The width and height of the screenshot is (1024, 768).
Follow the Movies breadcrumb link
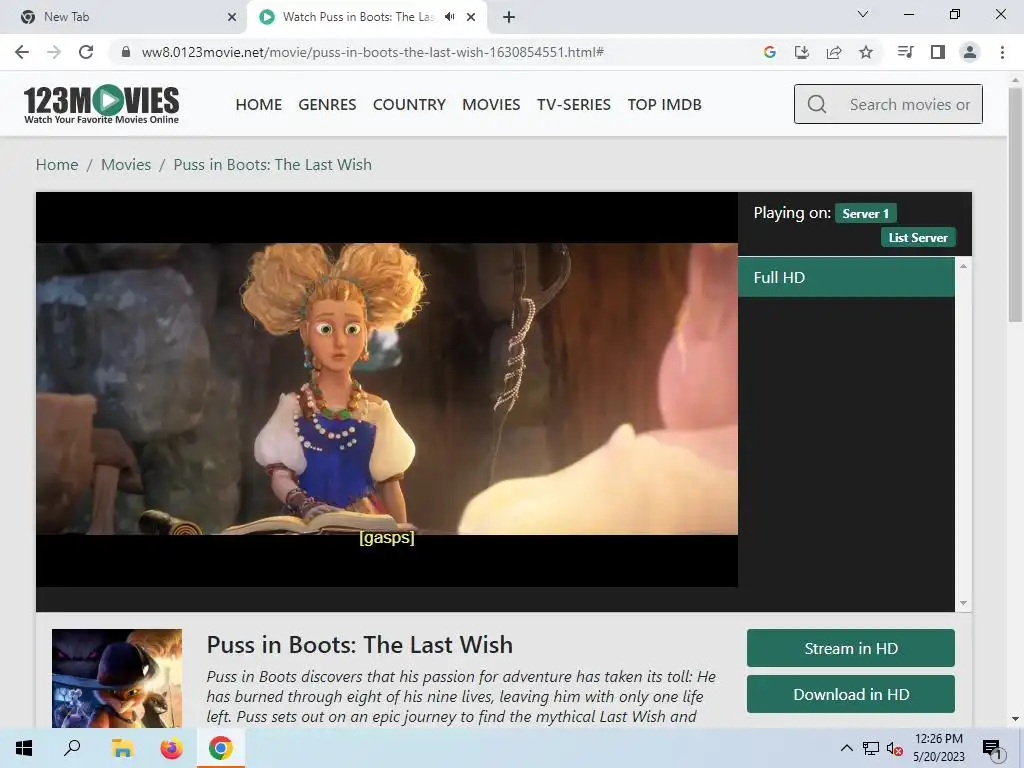126,165
